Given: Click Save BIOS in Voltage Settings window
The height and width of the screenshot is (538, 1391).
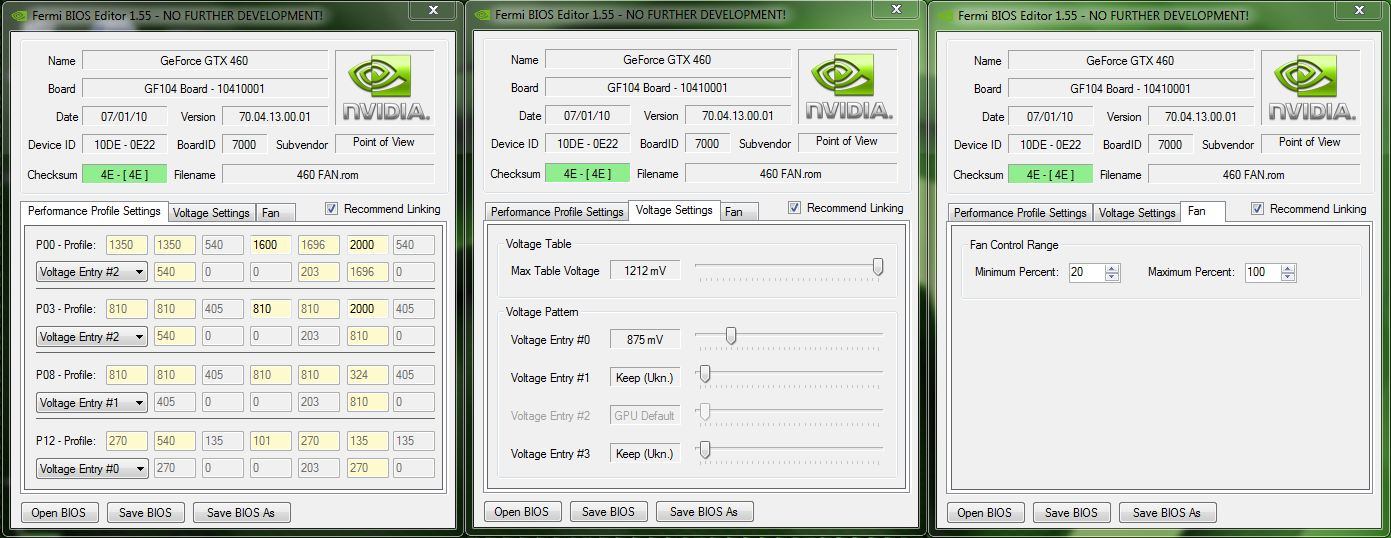Looking at the screenshot, I should click(x=608, y=512).
